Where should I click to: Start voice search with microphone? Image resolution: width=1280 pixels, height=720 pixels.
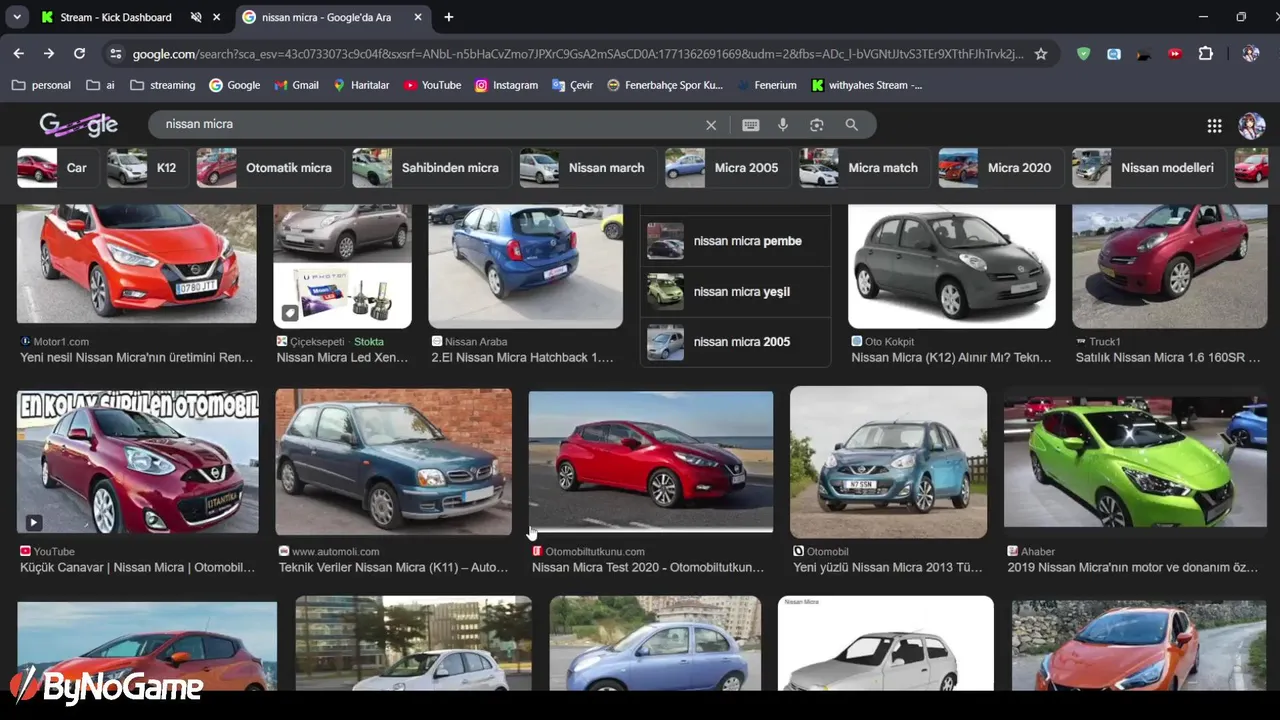point(783,125)
